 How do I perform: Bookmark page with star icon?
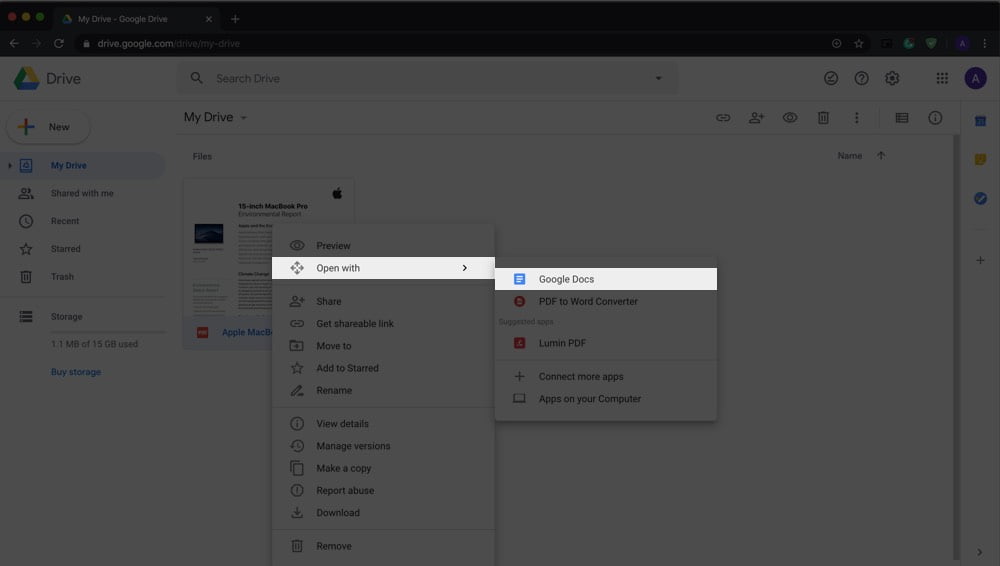(858, 43)
